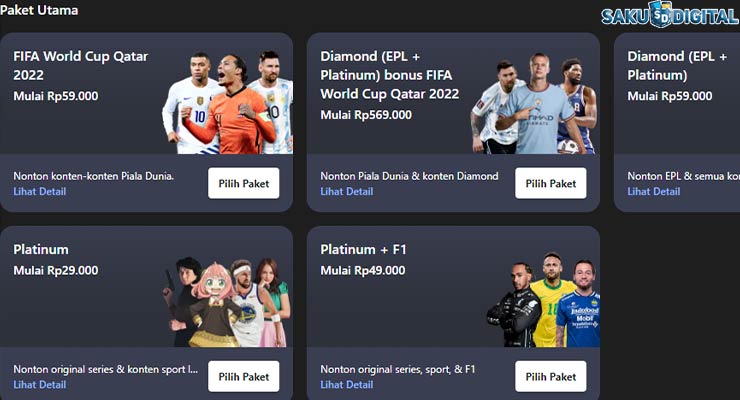Open Lihat Detail under FIFA World Cup package
Viewport: 740px width, 400px height.
click(x=40, y=192)
